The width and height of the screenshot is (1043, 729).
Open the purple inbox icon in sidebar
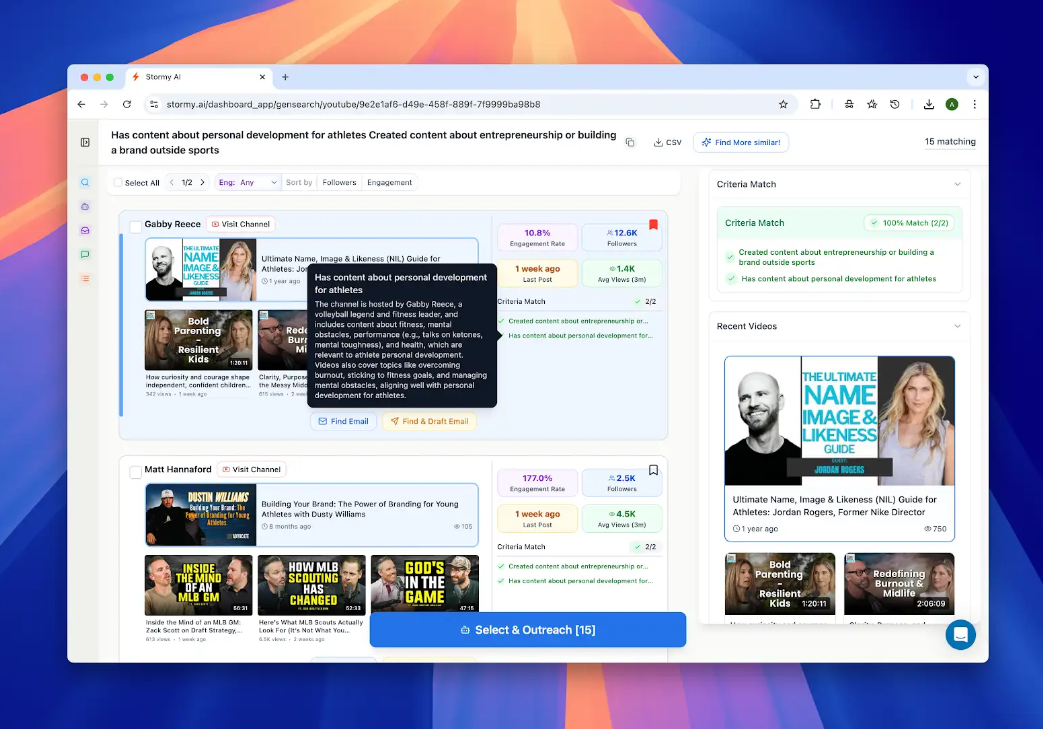coord(85,230)
